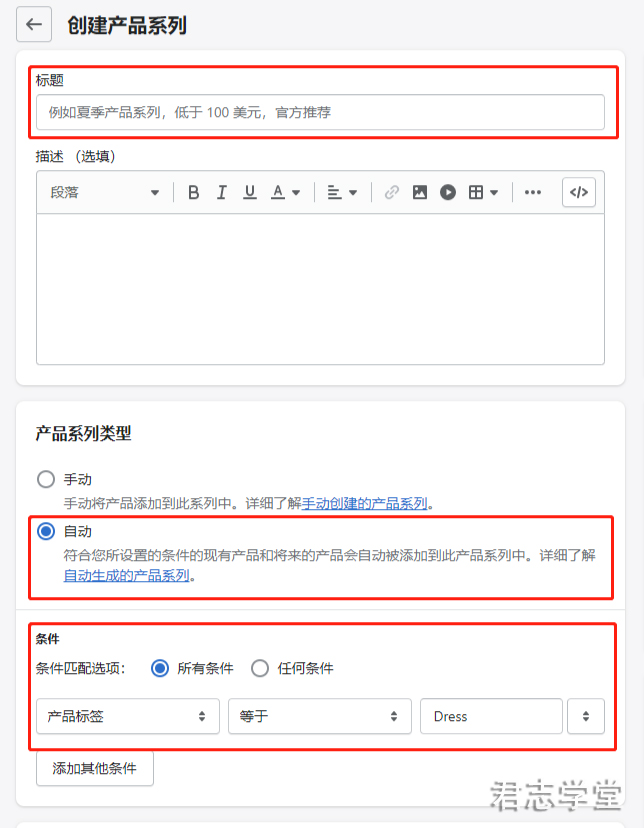Open the text alignment dropdown
Screen dimensions: 644x828
342,192
